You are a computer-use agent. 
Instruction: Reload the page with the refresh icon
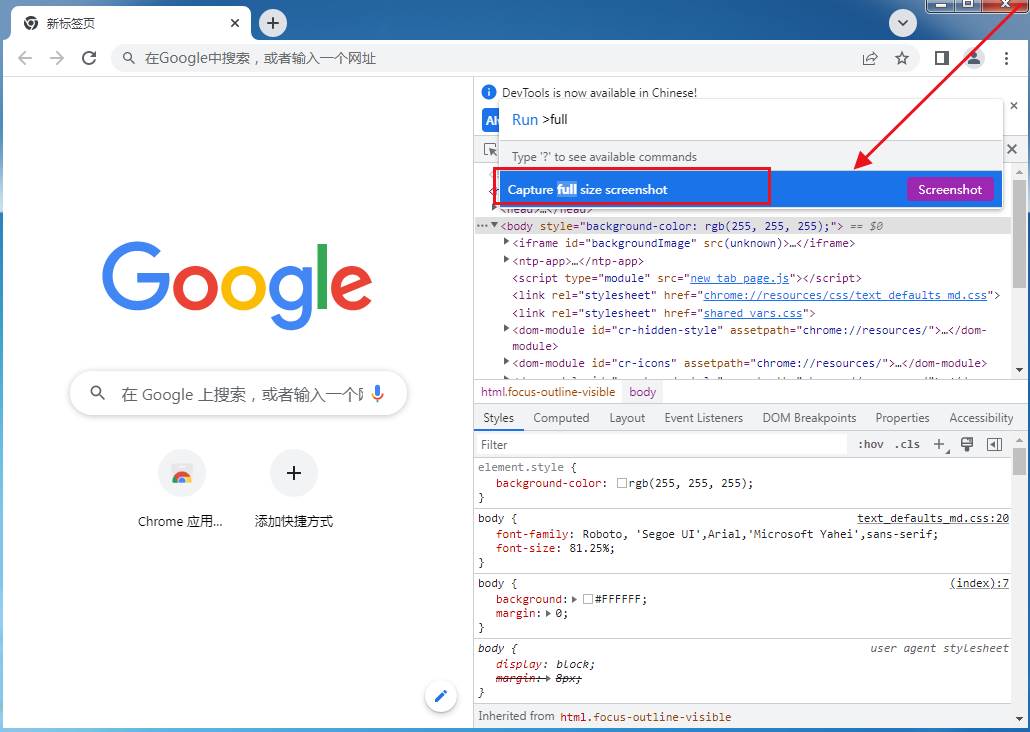pyautogui.click(x=89, y=58)
